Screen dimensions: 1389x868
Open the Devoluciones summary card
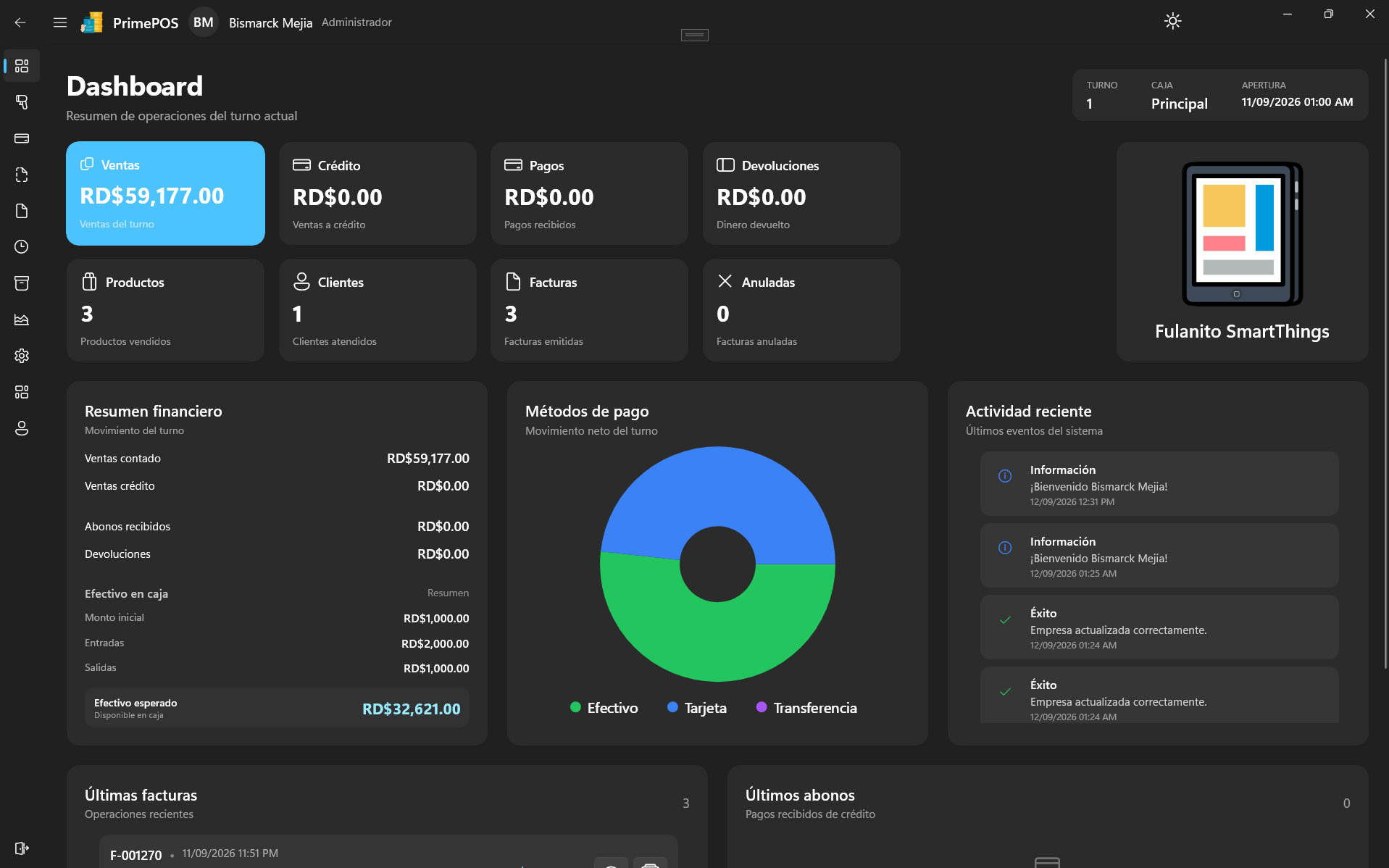point(801,193)
